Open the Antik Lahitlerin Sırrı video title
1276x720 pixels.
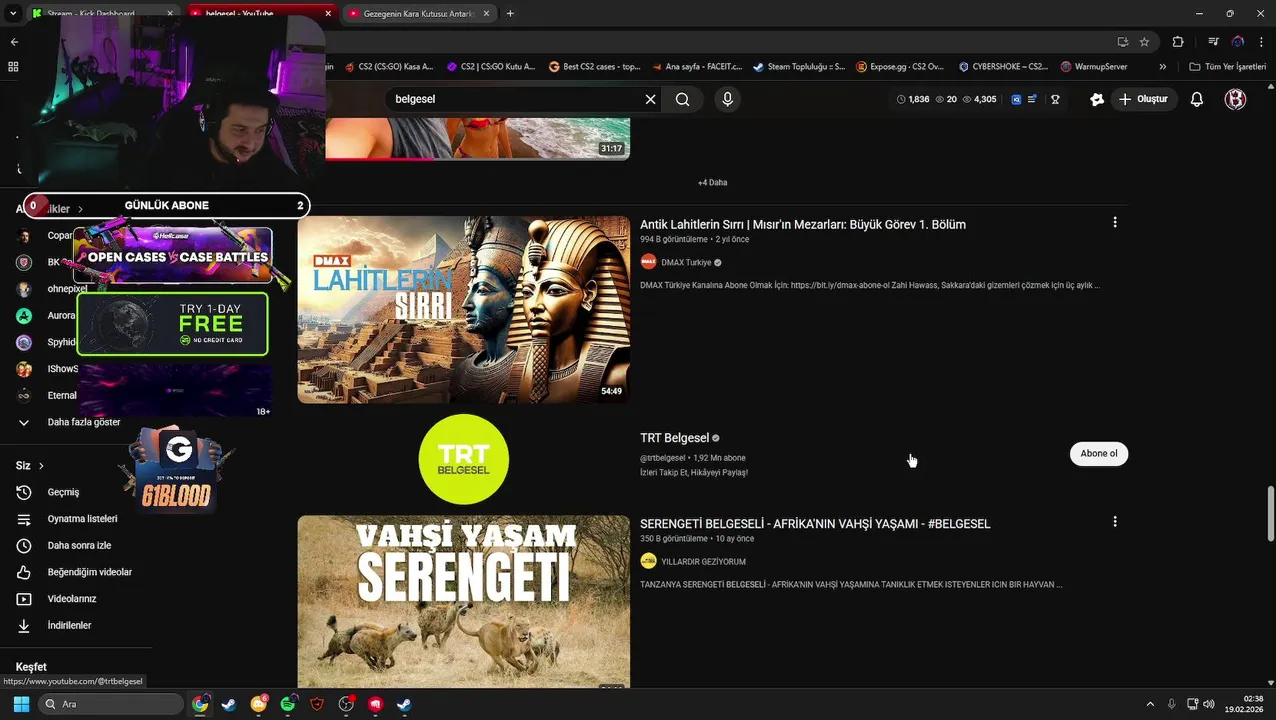803,225
